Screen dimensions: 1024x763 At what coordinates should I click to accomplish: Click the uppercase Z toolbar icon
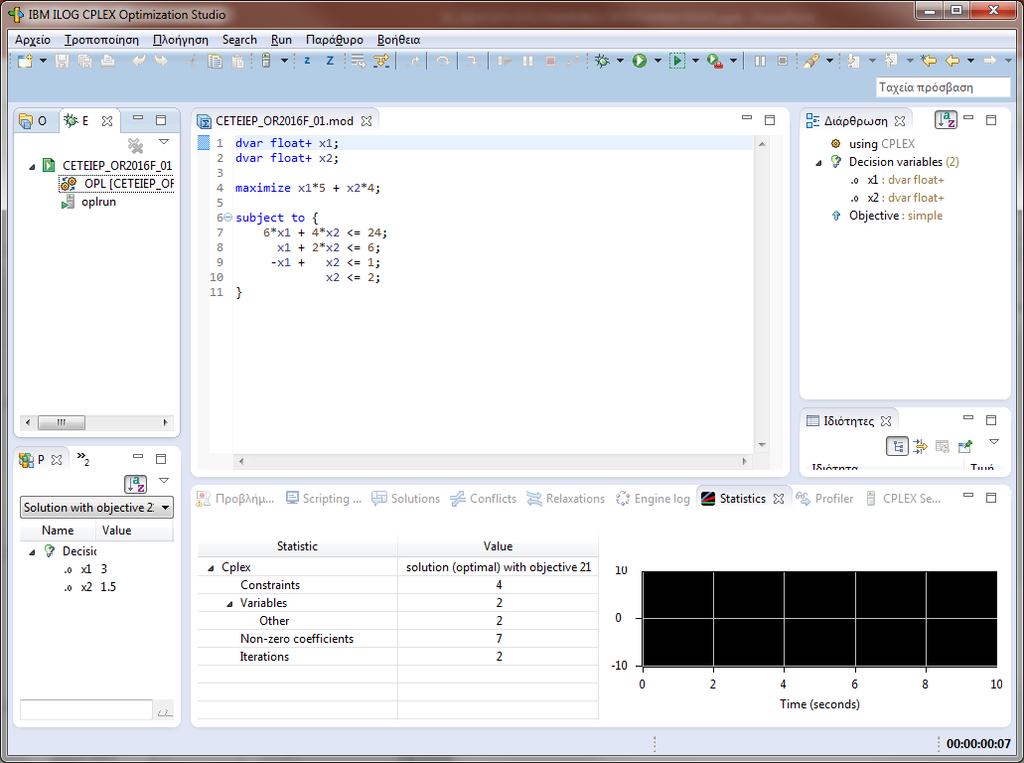[330, 61]
